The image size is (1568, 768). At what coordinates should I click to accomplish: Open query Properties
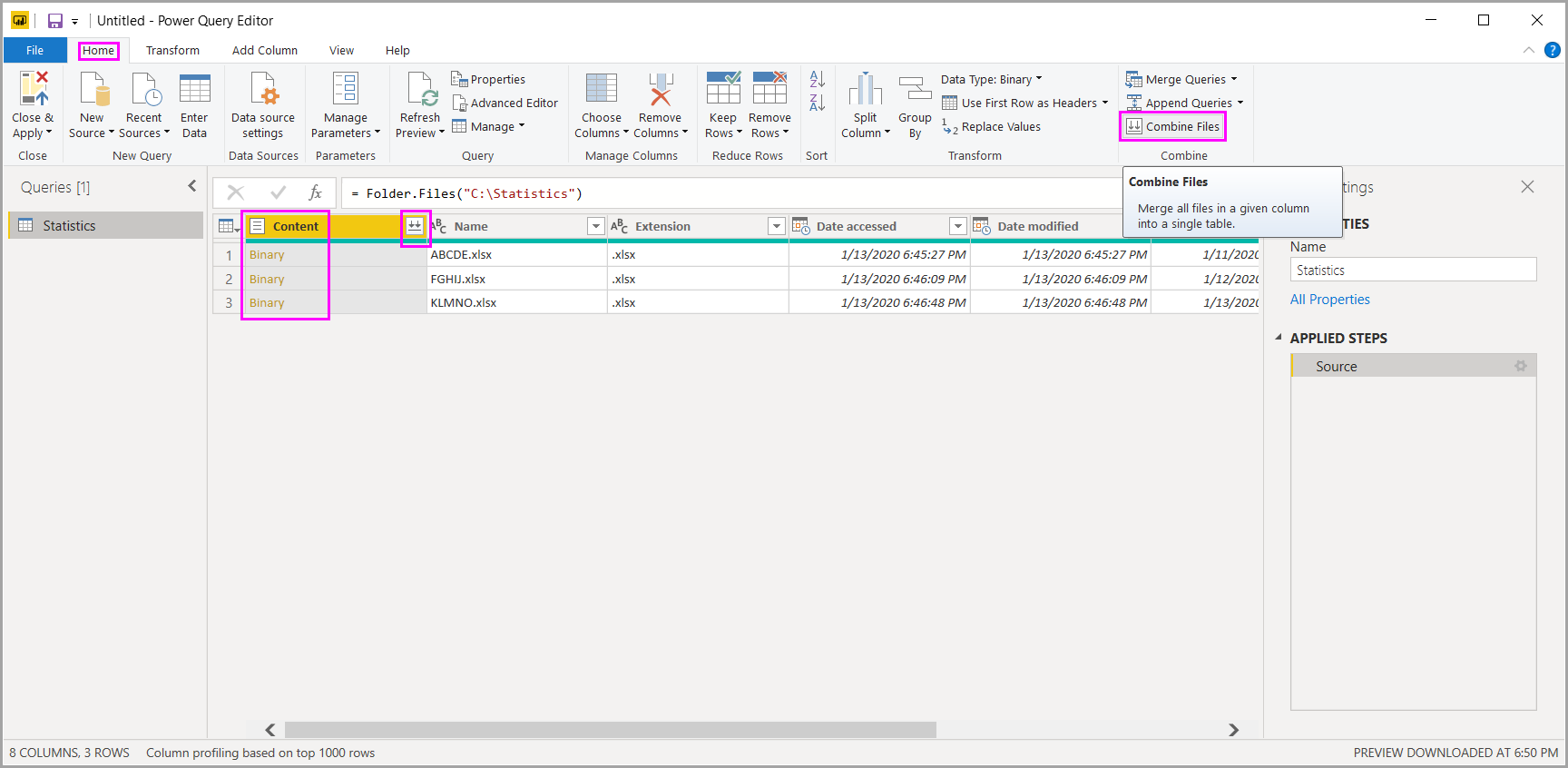point(488,79)
